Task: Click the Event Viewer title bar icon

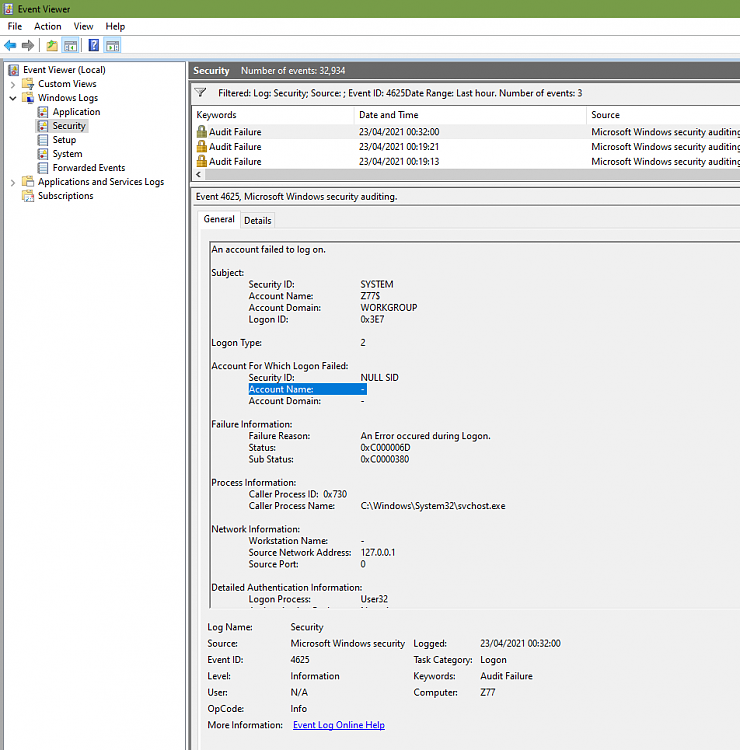Action: tap(8, 9)
